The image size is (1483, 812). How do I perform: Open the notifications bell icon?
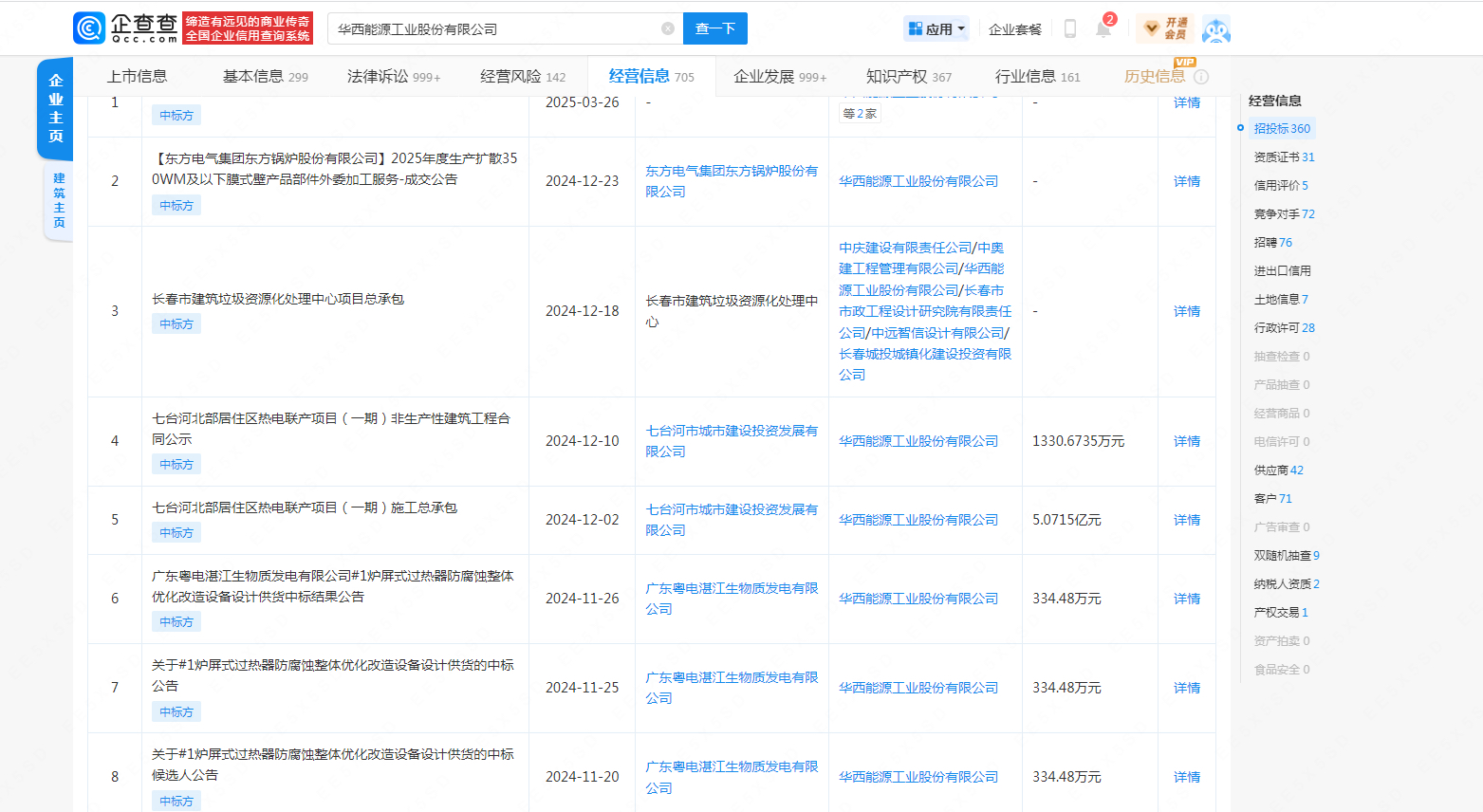[x=1103, y=28]
